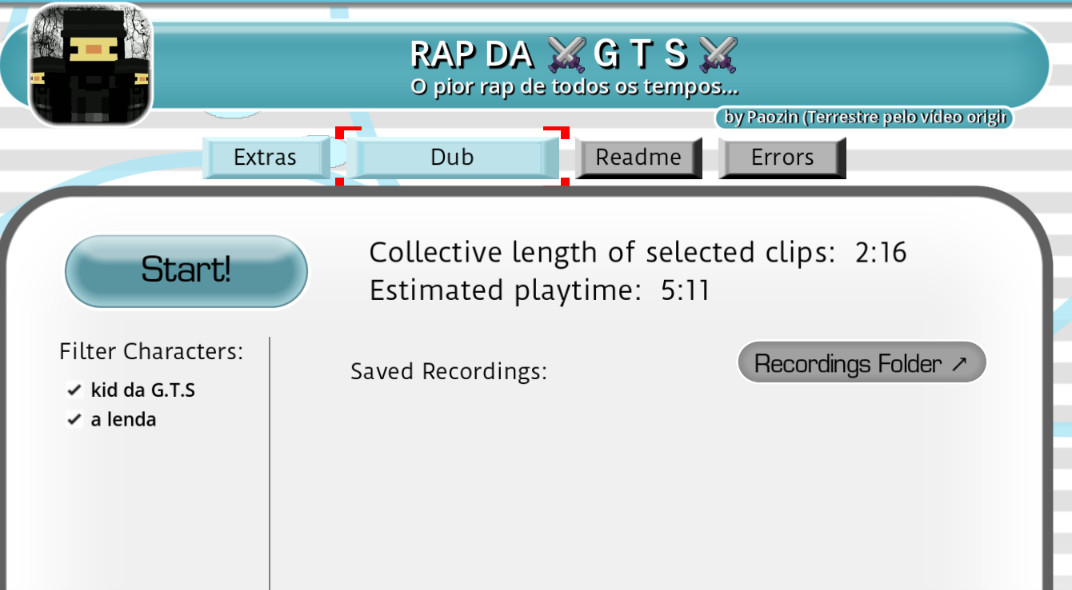
Task: Switch to the Dub tab
Action: point(452,157)
